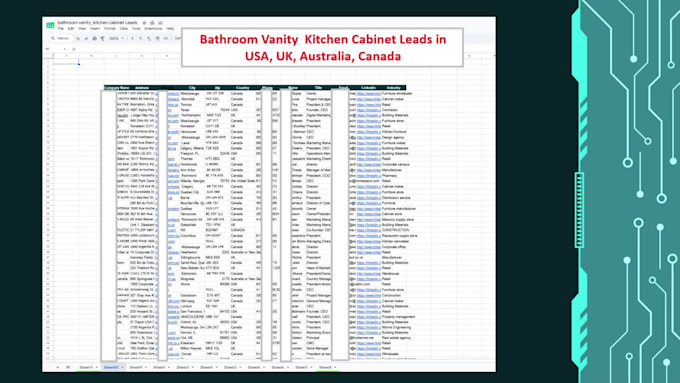Switch to the Sheet8 tab
Screen dimensions: 680x383
tap(327, 367)
